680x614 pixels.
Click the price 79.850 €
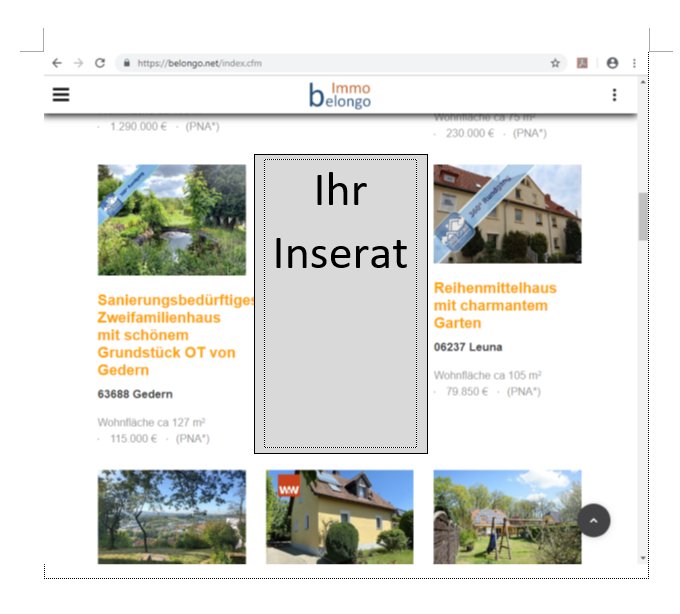pyautogui.click(x=467, y=392)
